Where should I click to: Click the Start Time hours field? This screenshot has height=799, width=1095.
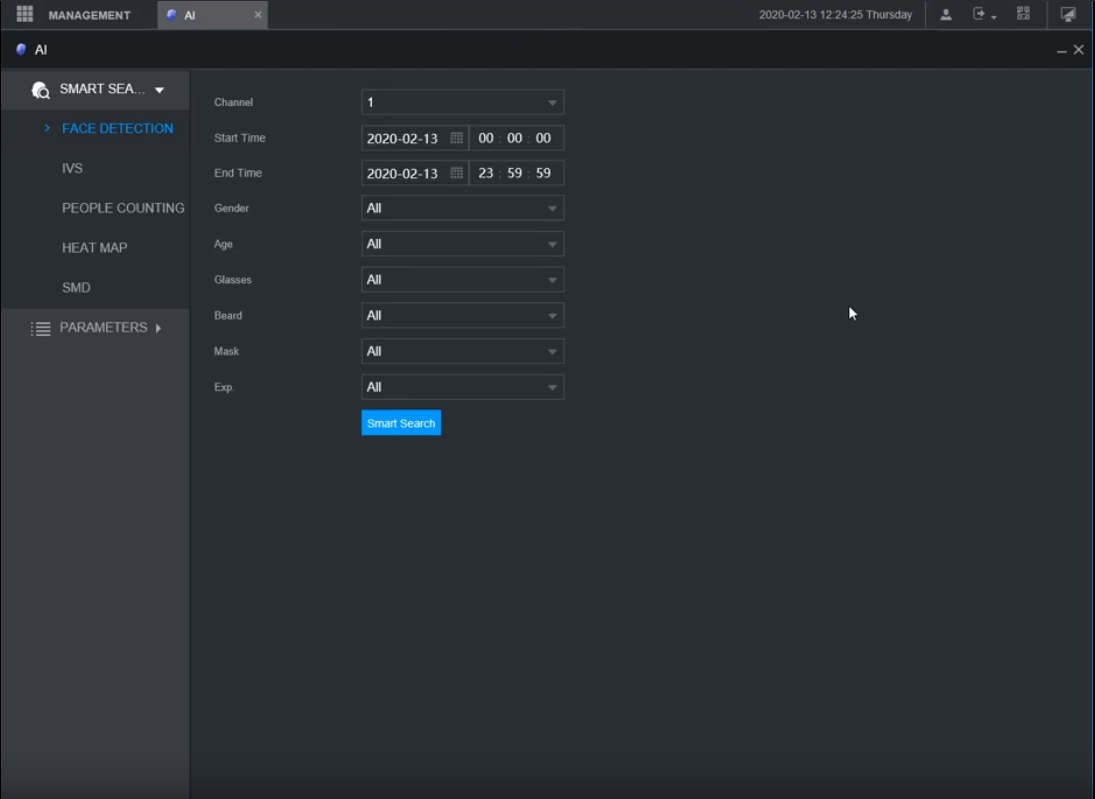coord(487,138)
